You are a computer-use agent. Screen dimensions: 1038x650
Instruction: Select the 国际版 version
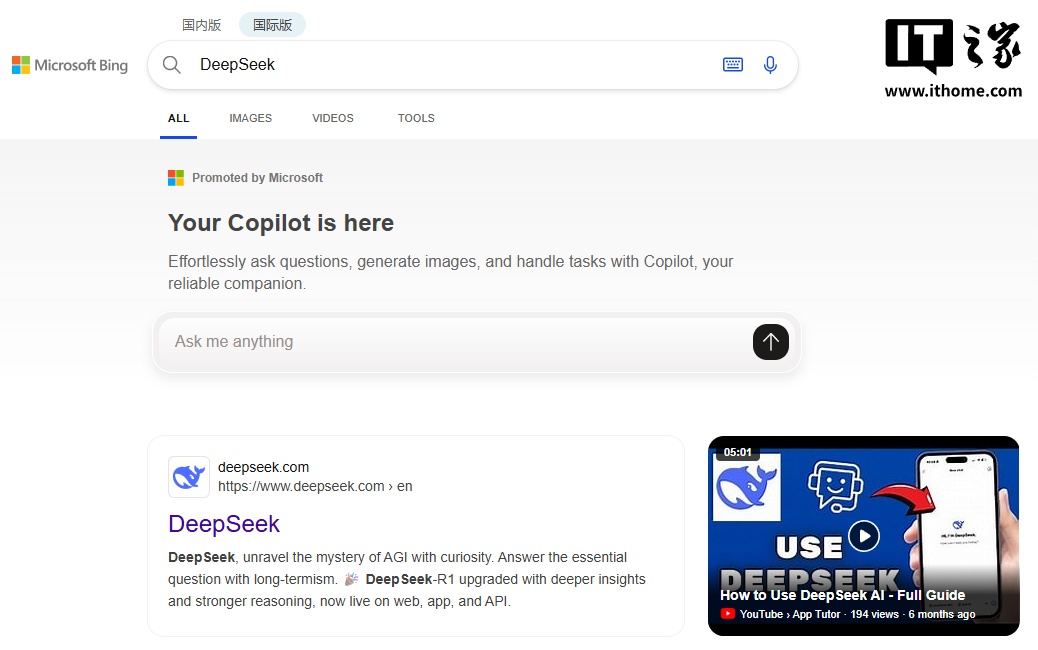pyautogui.click(x=271, y=24)
